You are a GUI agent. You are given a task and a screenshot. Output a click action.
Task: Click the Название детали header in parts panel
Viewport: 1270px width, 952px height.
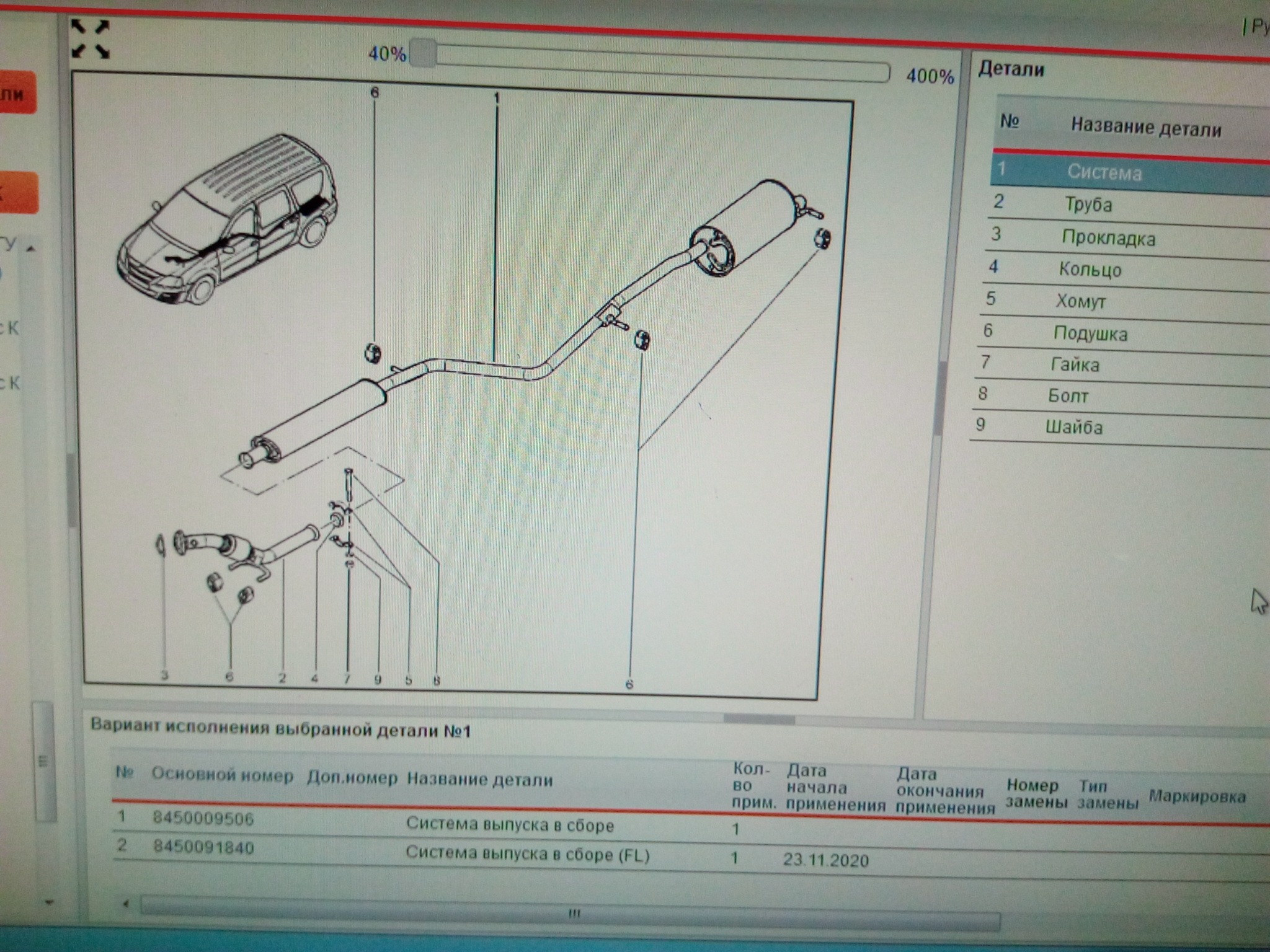(x=1145, y=128)
